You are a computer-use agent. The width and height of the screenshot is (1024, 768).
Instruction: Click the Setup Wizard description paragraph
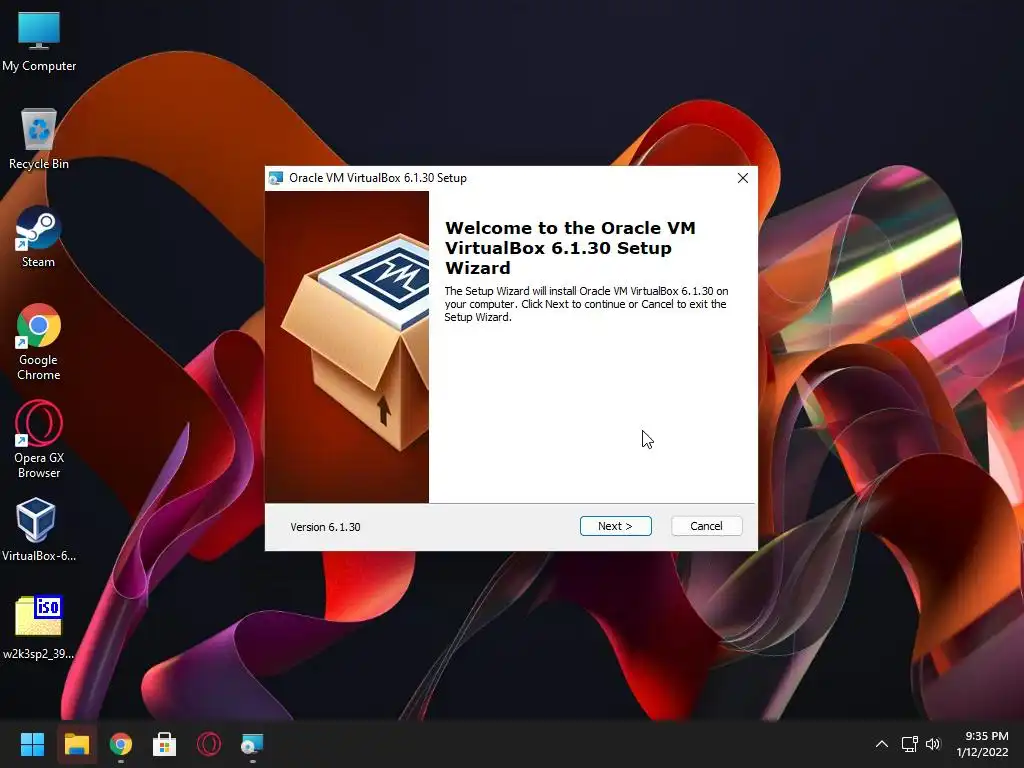pyautogui.click(x=586, y=304)
